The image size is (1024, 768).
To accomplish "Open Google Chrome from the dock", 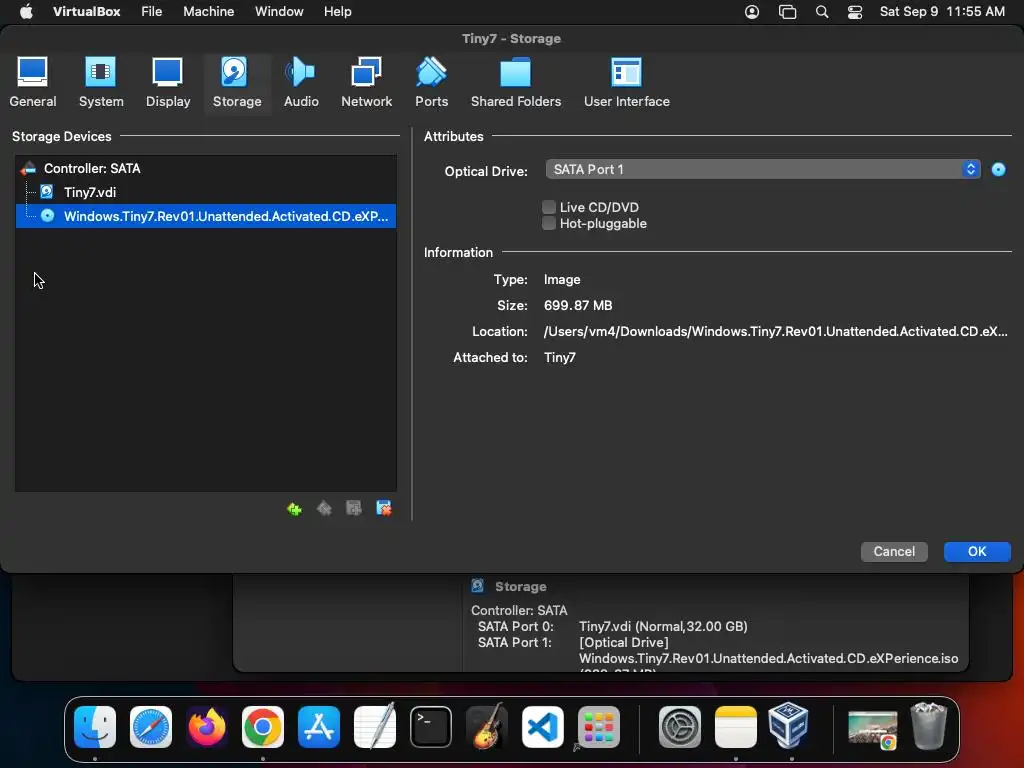I will [263, 727].
